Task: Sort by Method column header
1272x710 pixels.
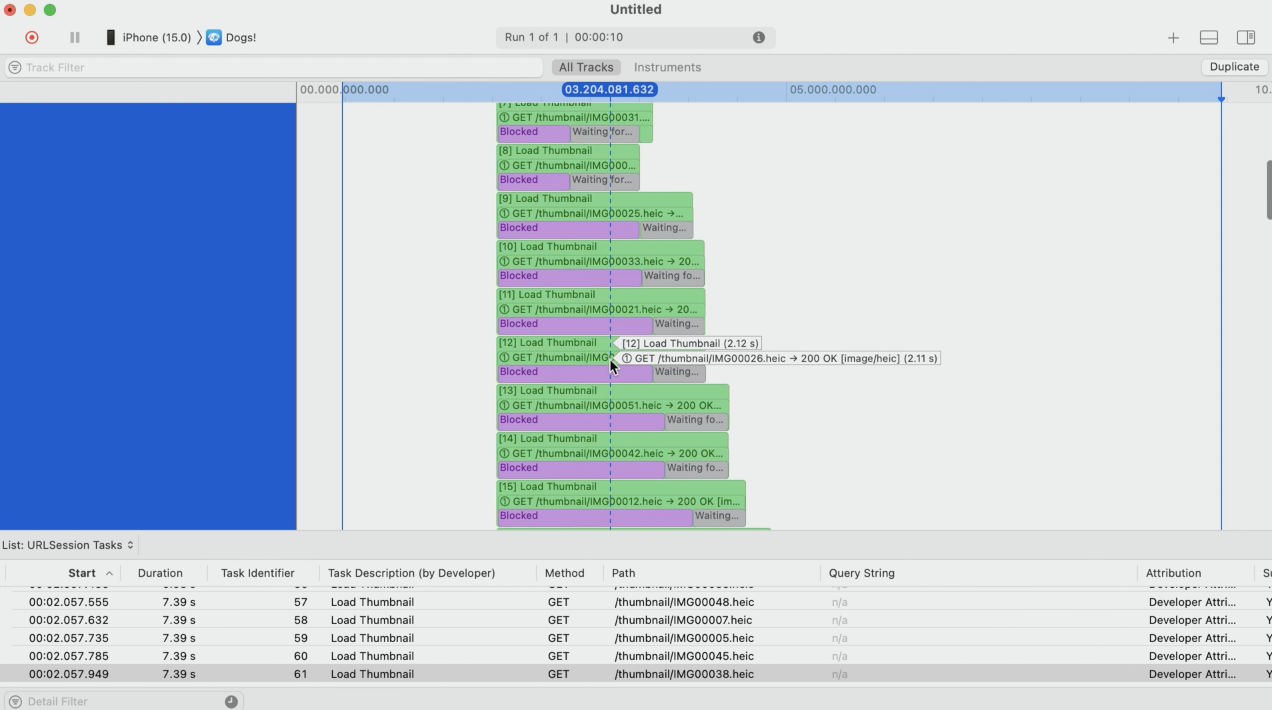Action: pyautogui.click(x=564, y=573)
